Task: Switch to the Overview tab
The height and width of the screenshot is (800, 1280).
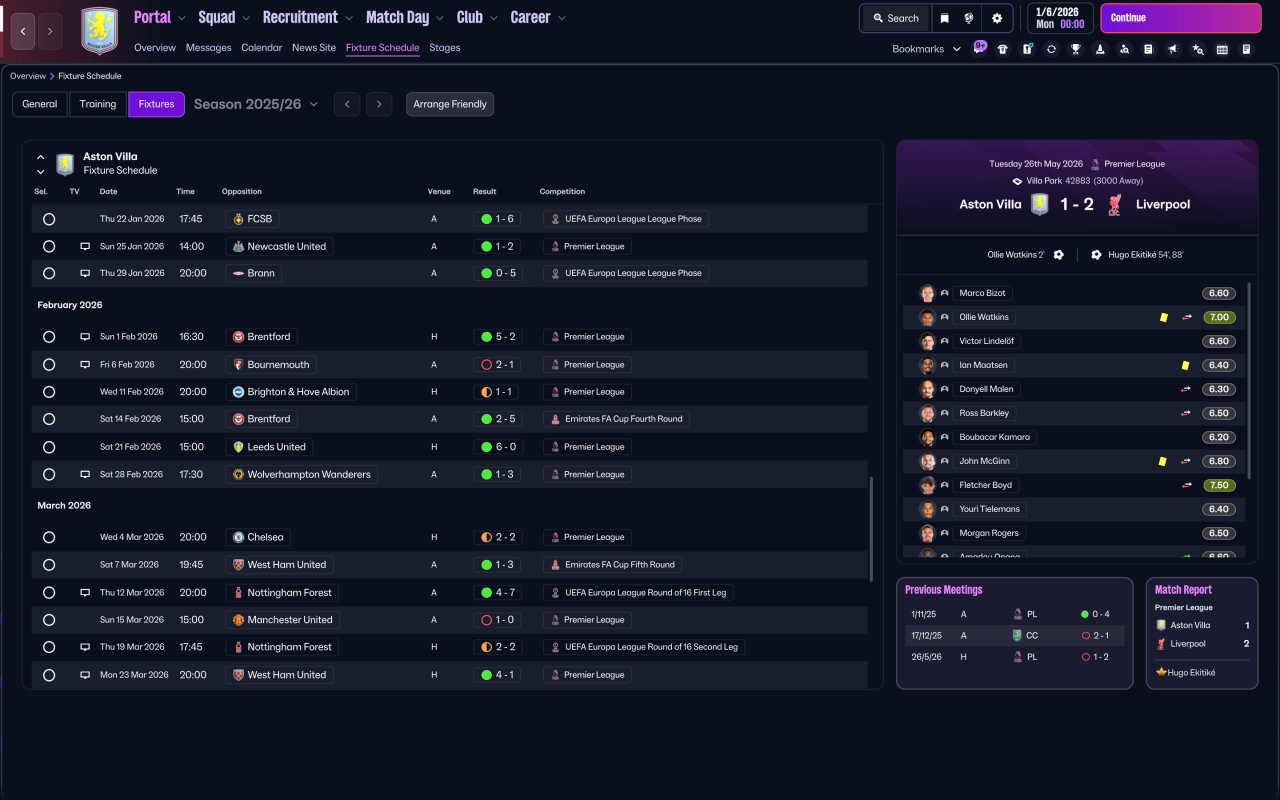Action: click(155, 48)
